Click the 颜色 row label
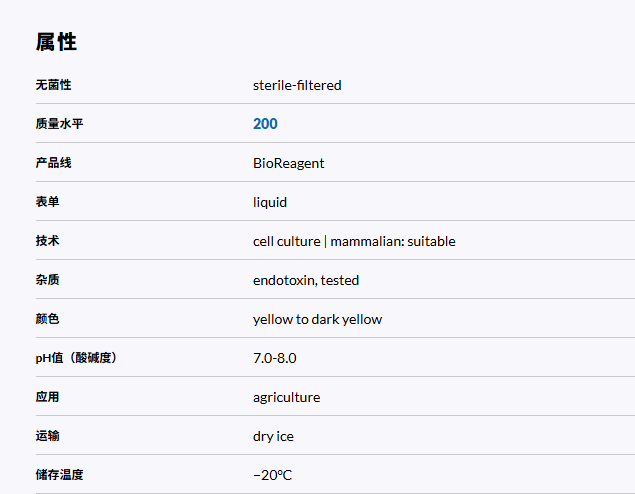 click(x=47, y=319)
